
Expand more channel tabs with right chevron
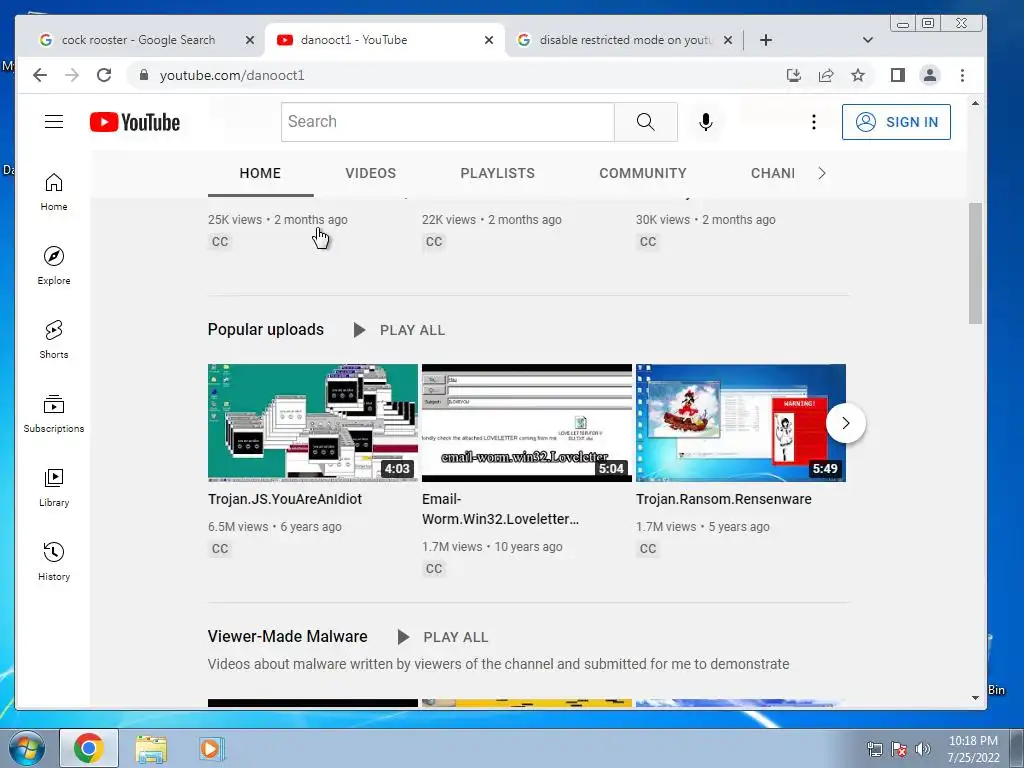coord(822,173)
